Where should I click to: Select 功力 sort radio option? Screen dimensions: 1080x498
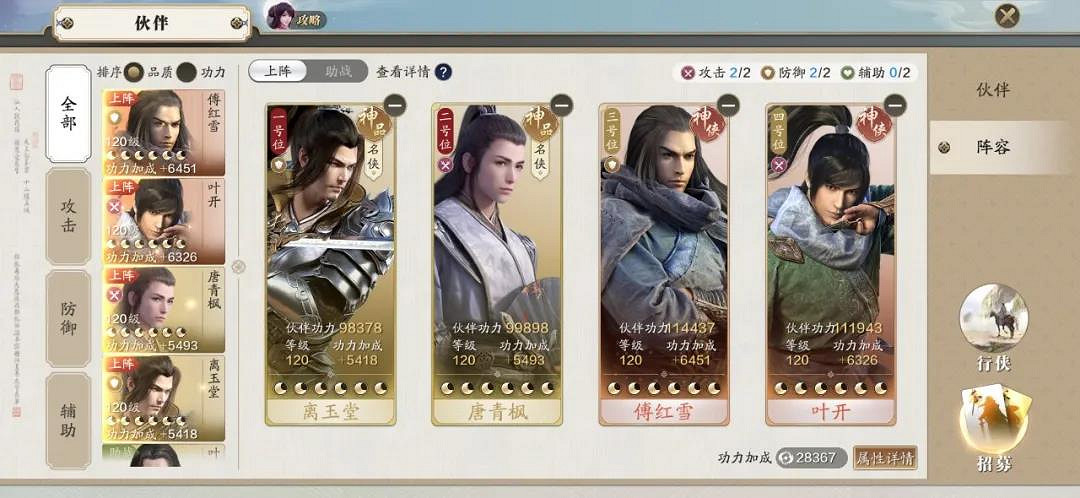click(x=187, y=72)
